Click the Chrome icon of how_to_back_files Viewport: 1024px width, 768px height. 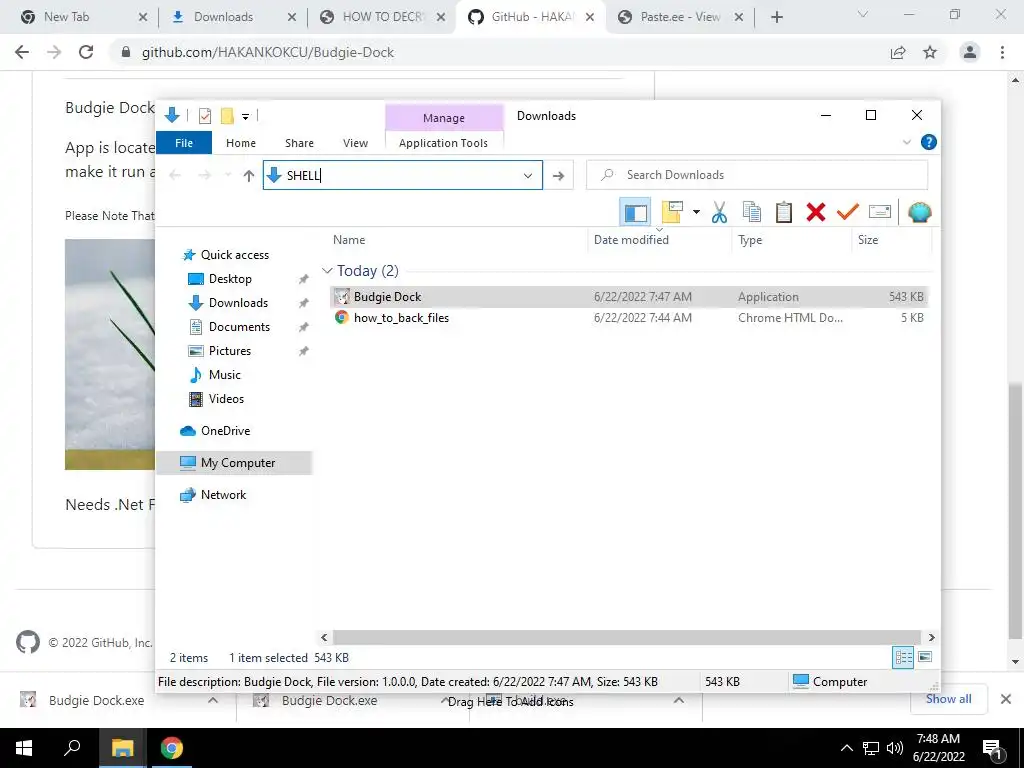point(341,317)
